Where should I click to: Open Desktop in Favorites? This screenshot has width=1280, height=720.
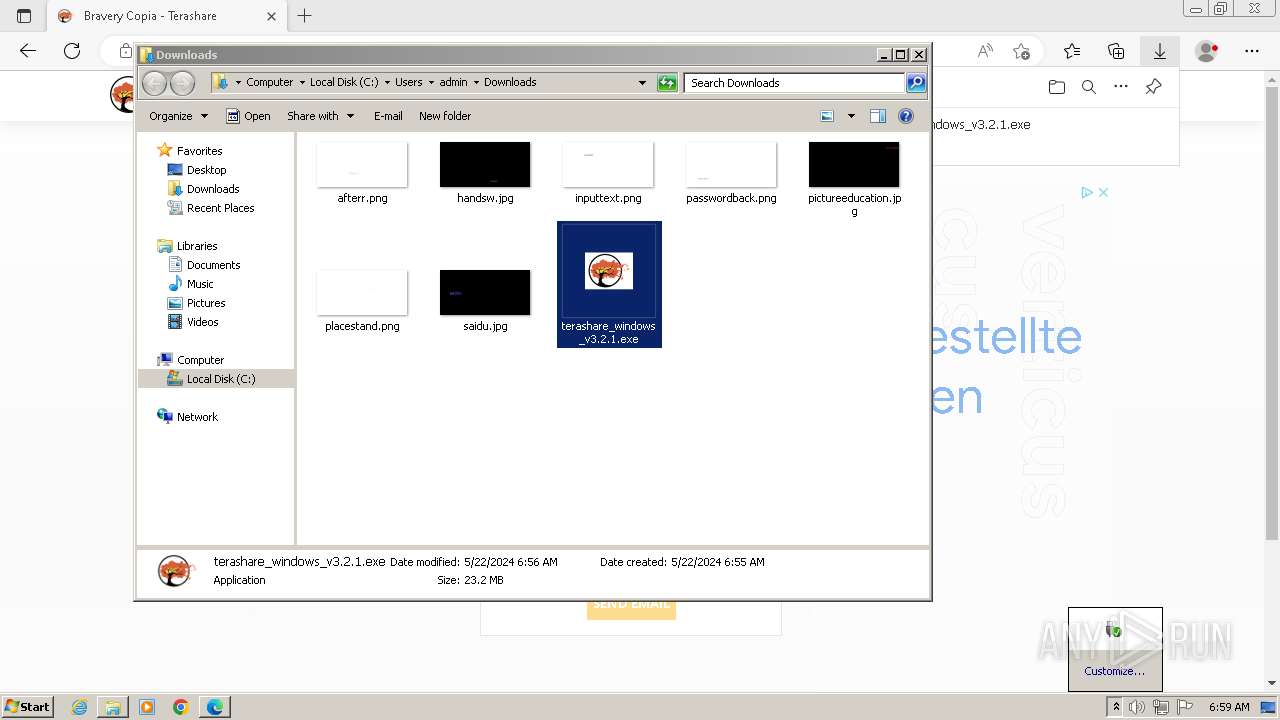206,170
